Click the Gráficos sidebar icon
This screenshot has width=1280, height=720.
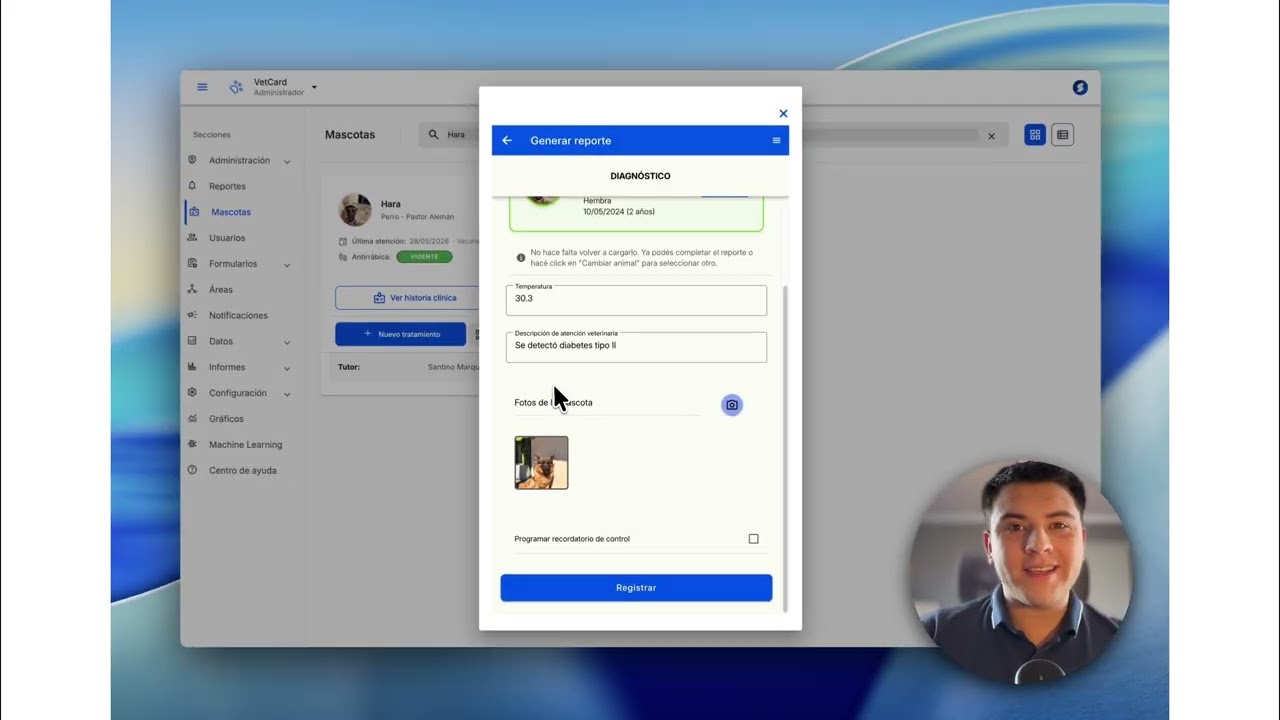[192, 418]
